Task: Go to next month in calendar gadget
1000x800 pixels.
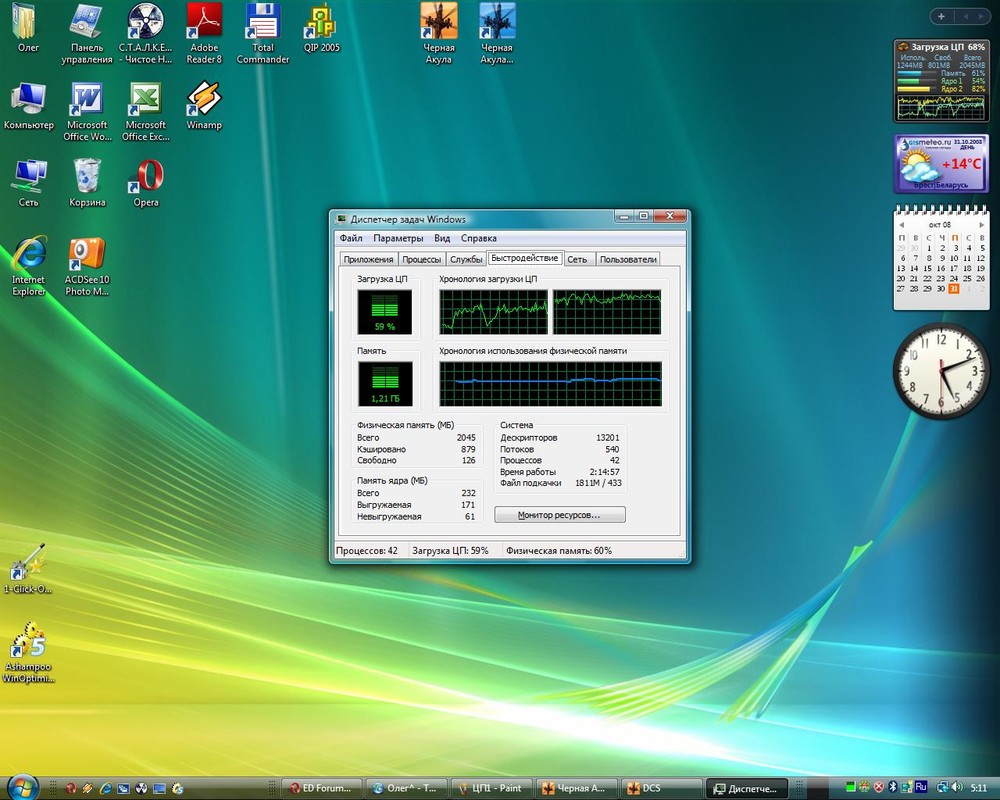Action: point(982,224)
